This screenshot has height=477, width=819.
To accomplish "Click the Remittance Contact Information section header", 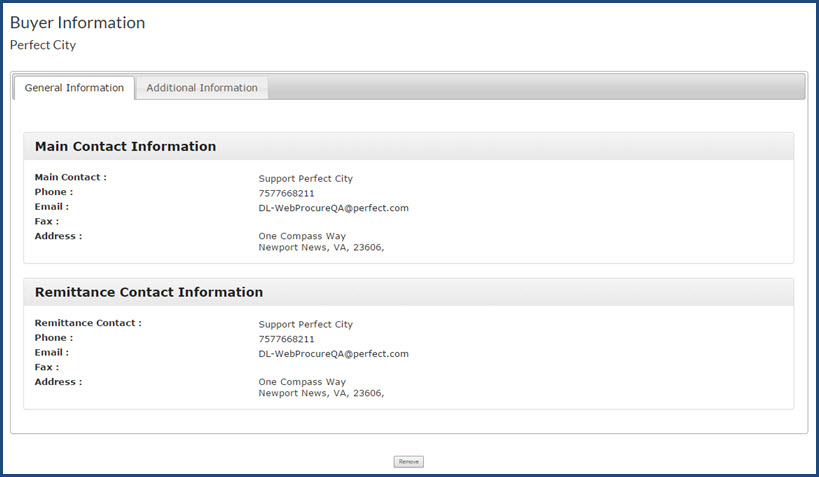I will point(149,293).
